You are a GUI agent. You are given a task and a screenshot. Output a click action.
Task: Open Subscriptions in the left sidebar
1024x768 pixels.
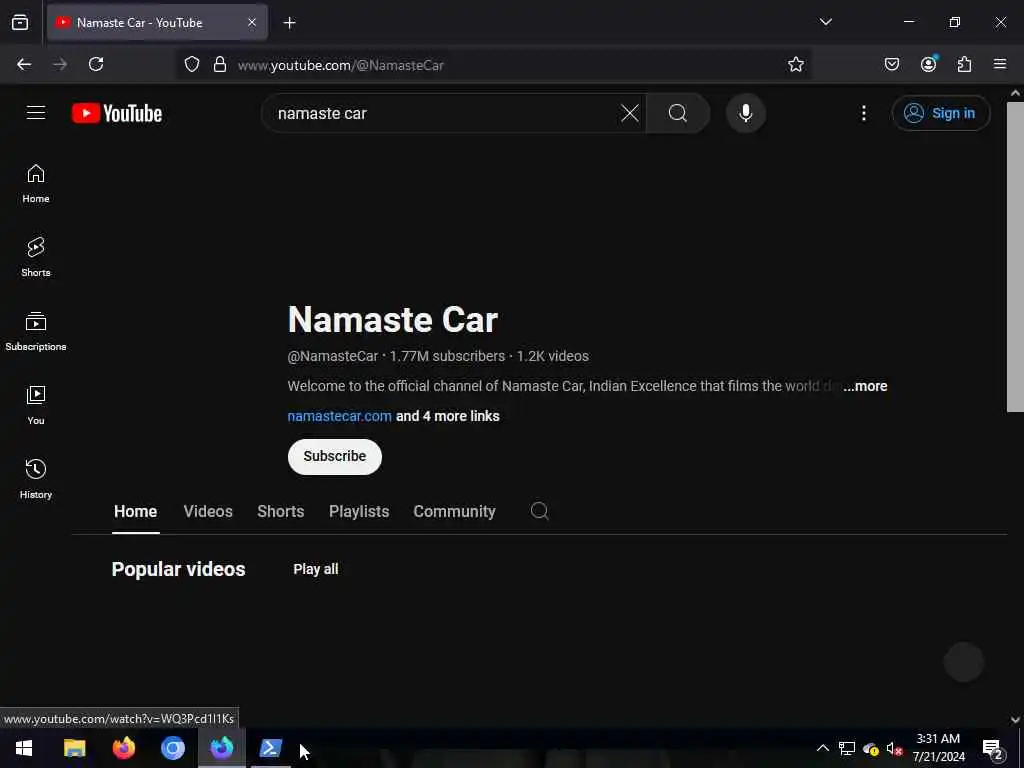tap(36, 332)
